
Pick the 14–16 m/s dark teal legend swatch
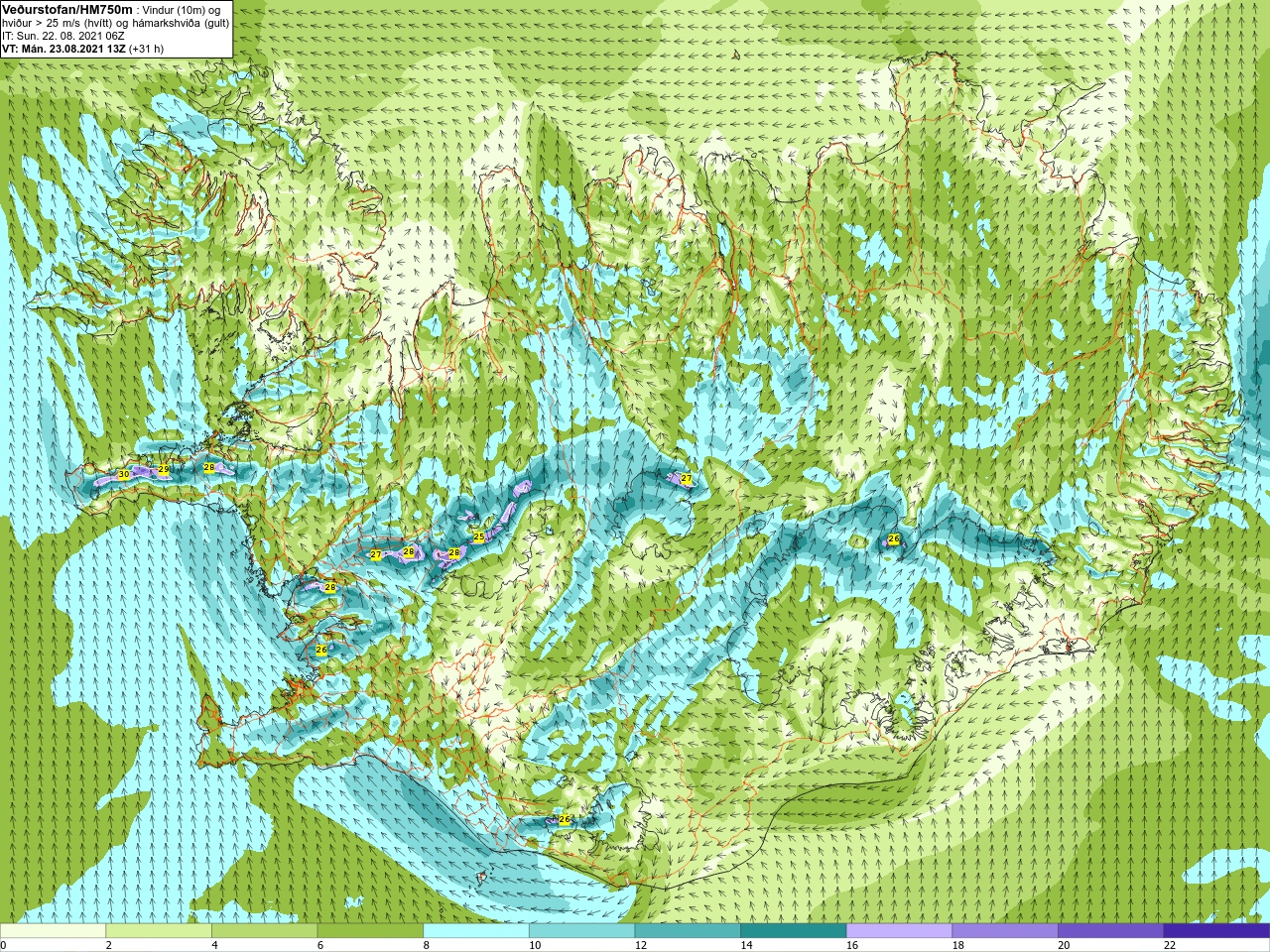click(794, 931)
